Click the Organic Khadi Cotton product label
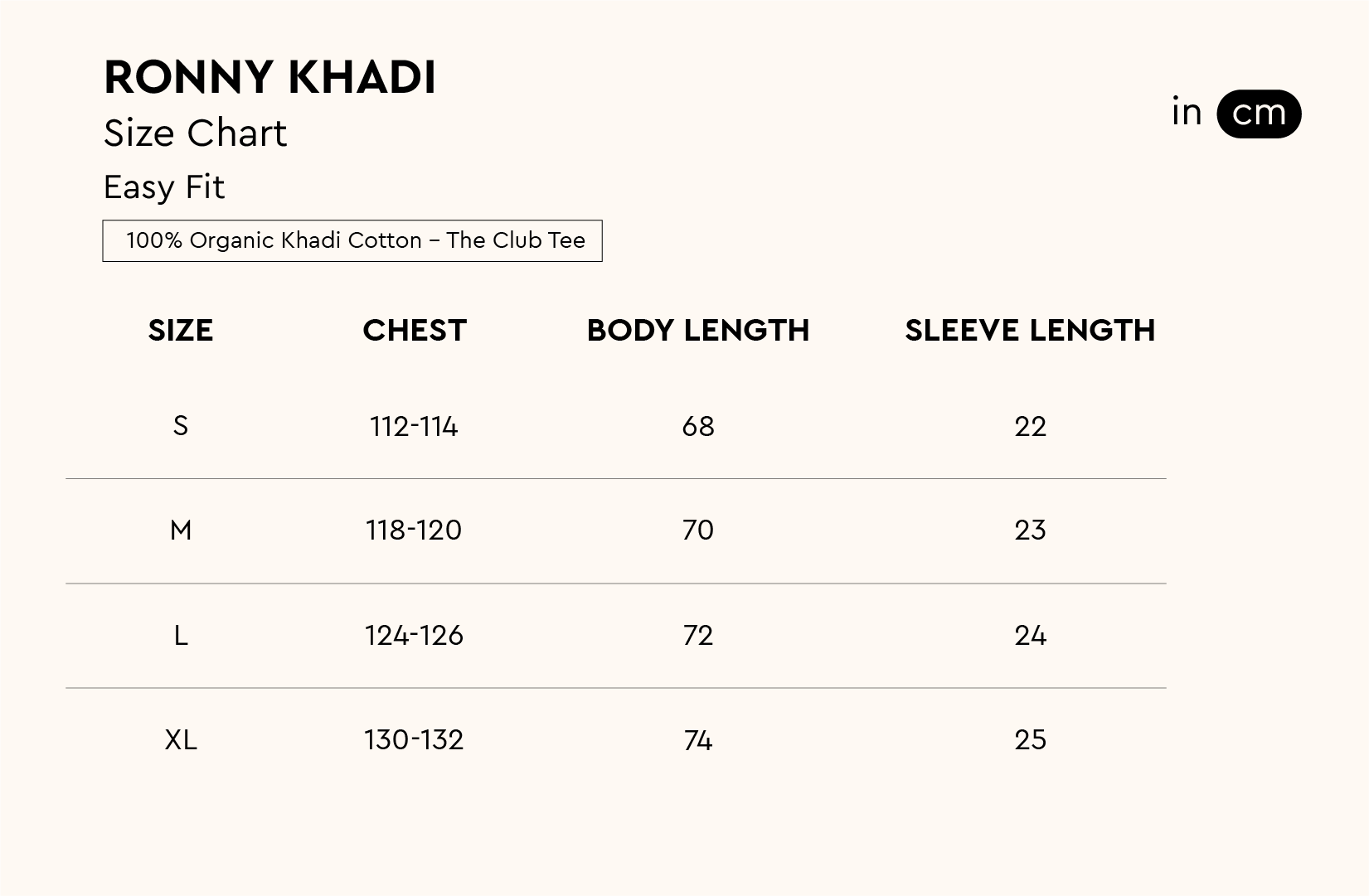This screenshot has width=1369, height=896. pyautogui.click(x=352, y=240)
